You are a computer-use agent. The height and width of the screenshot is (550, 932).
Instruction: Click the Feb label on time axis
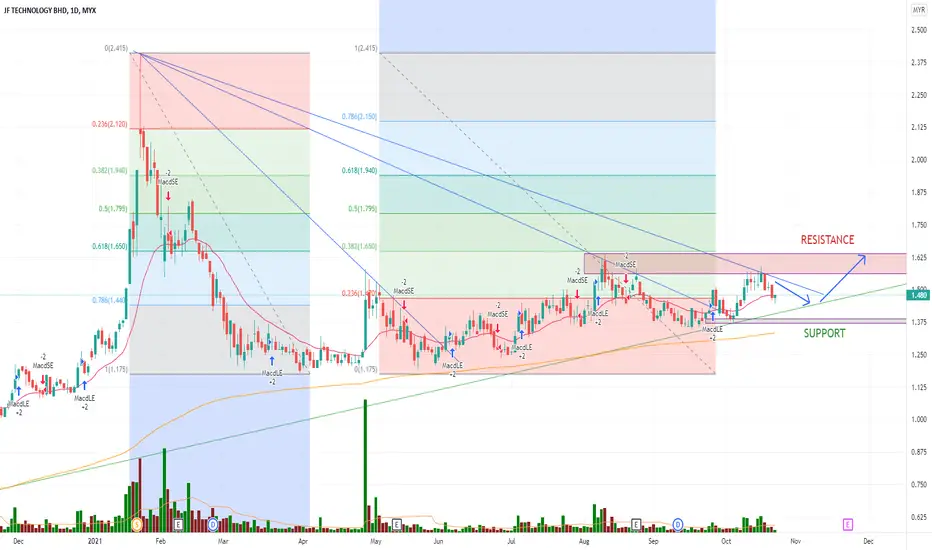[160, 541]
